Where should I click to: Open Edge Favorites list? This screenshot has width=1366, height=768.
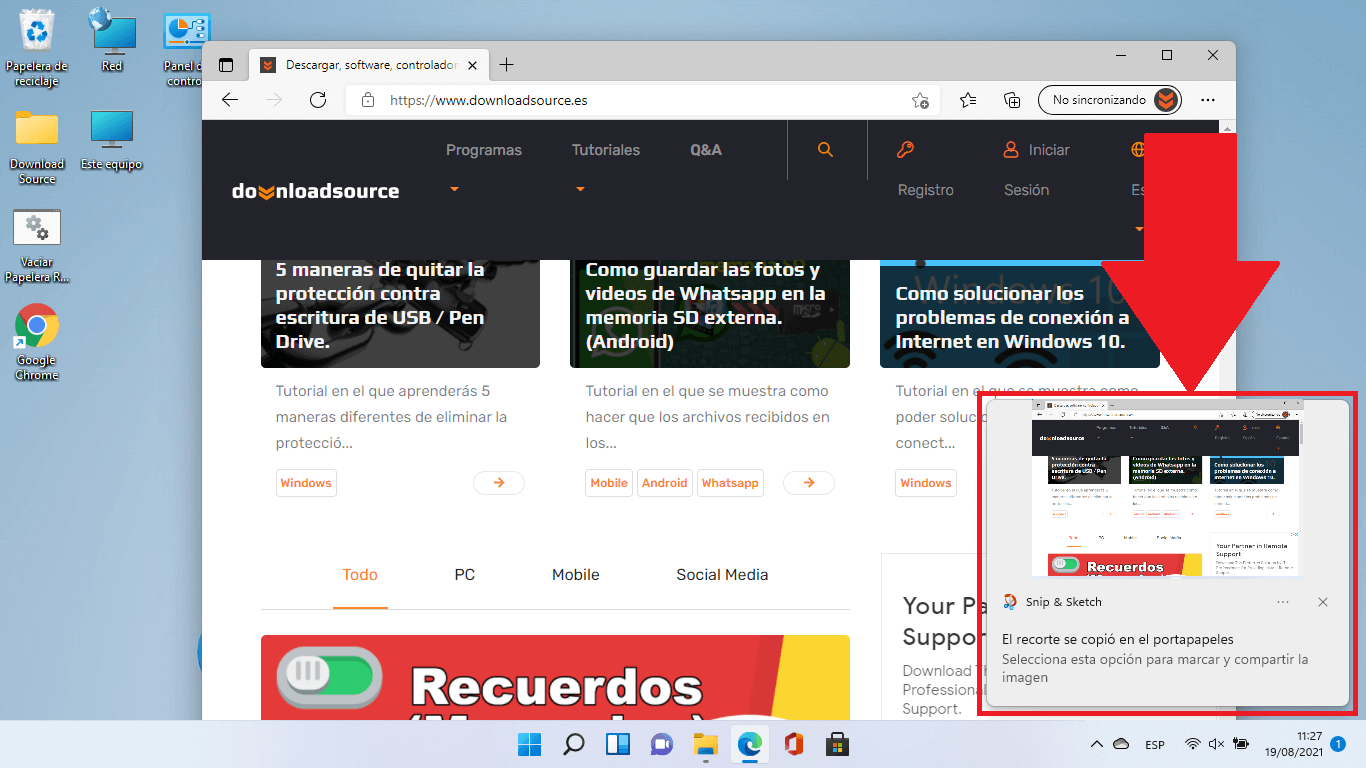[968, 100]
